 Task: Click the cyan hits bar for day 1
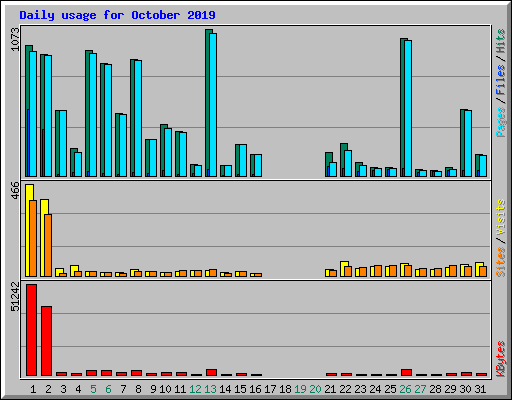pyautogui.click(x=33, y=114)
